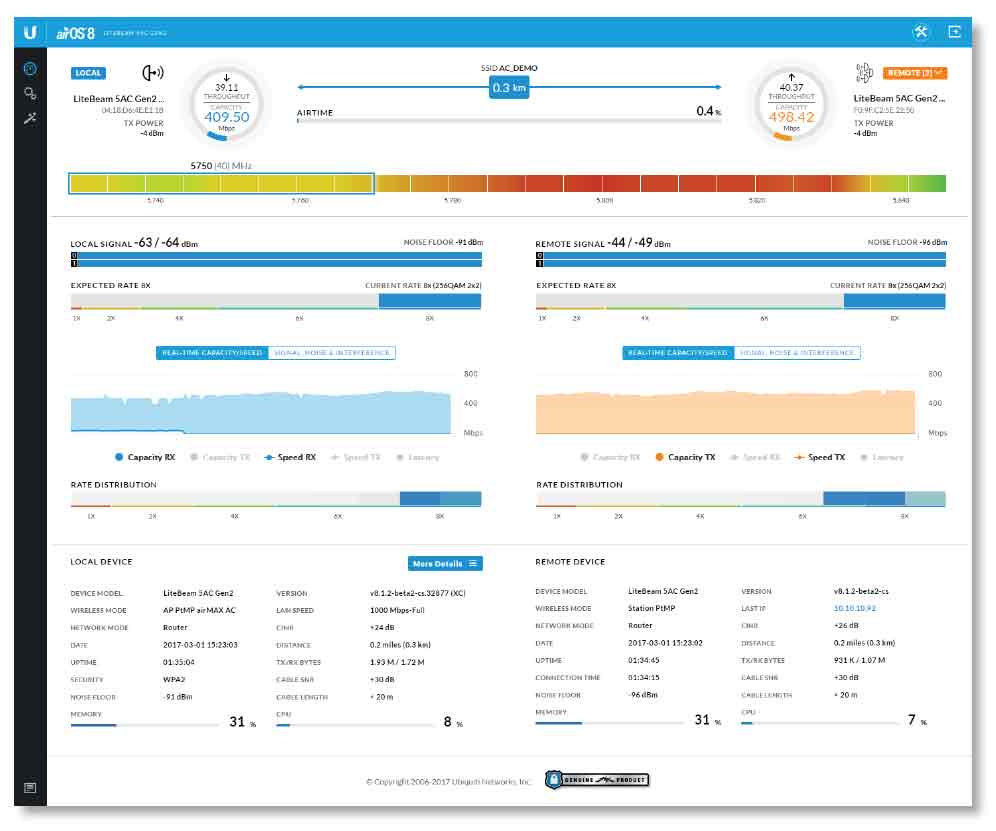Open the Last IP link 10.10.10.92
Screen dimensions: 996x831
(x=854, y=608)
